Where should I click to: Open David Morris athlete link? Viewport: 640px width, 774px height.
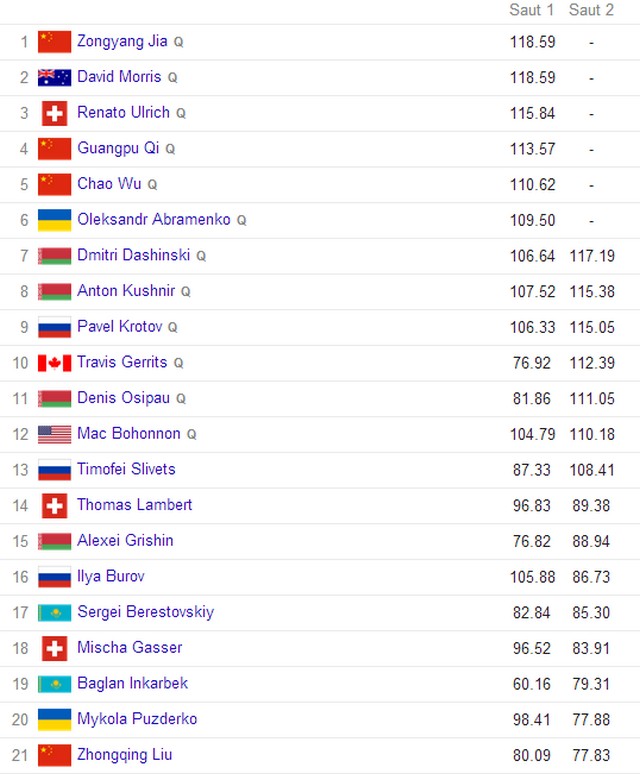119,77
